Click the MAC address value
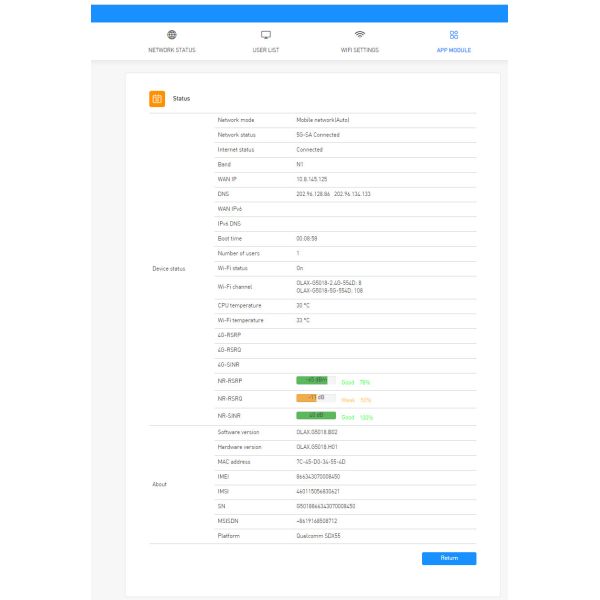Viewport: 600px width, 600px height. pos(322,462)
